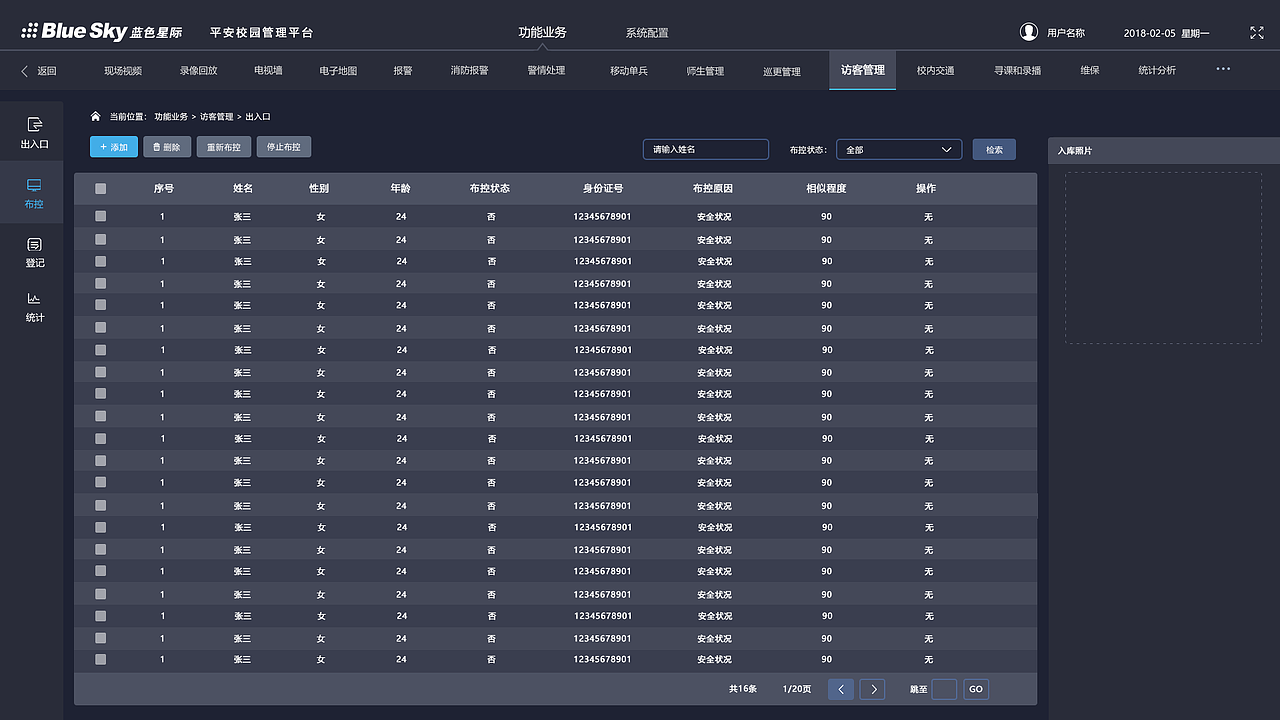The width and height of the screenshot is (1280, 720).
Task: Click the 删除 button
Action: (x=167, y=147)
